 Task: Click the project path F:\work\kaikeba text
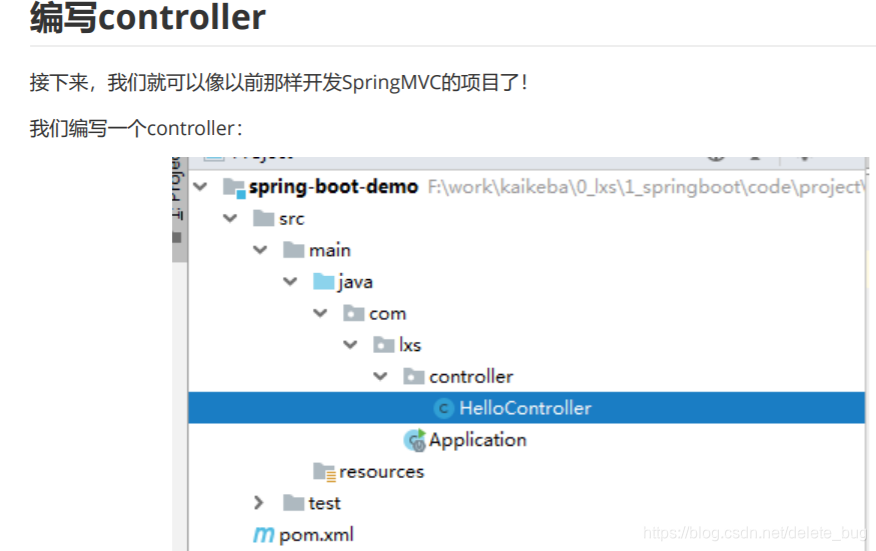[646, 187]
